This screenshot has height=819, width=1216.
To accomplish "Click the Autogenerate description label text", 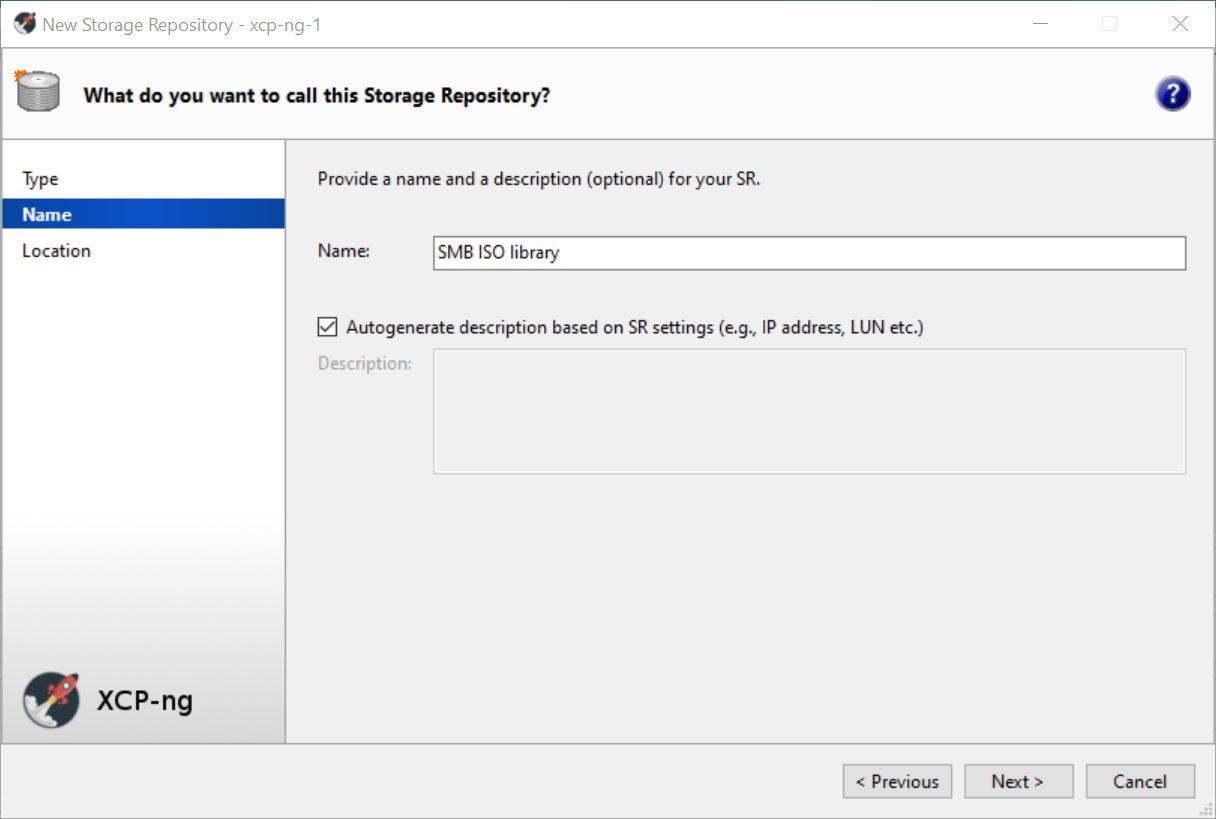I will click(634, 327).
